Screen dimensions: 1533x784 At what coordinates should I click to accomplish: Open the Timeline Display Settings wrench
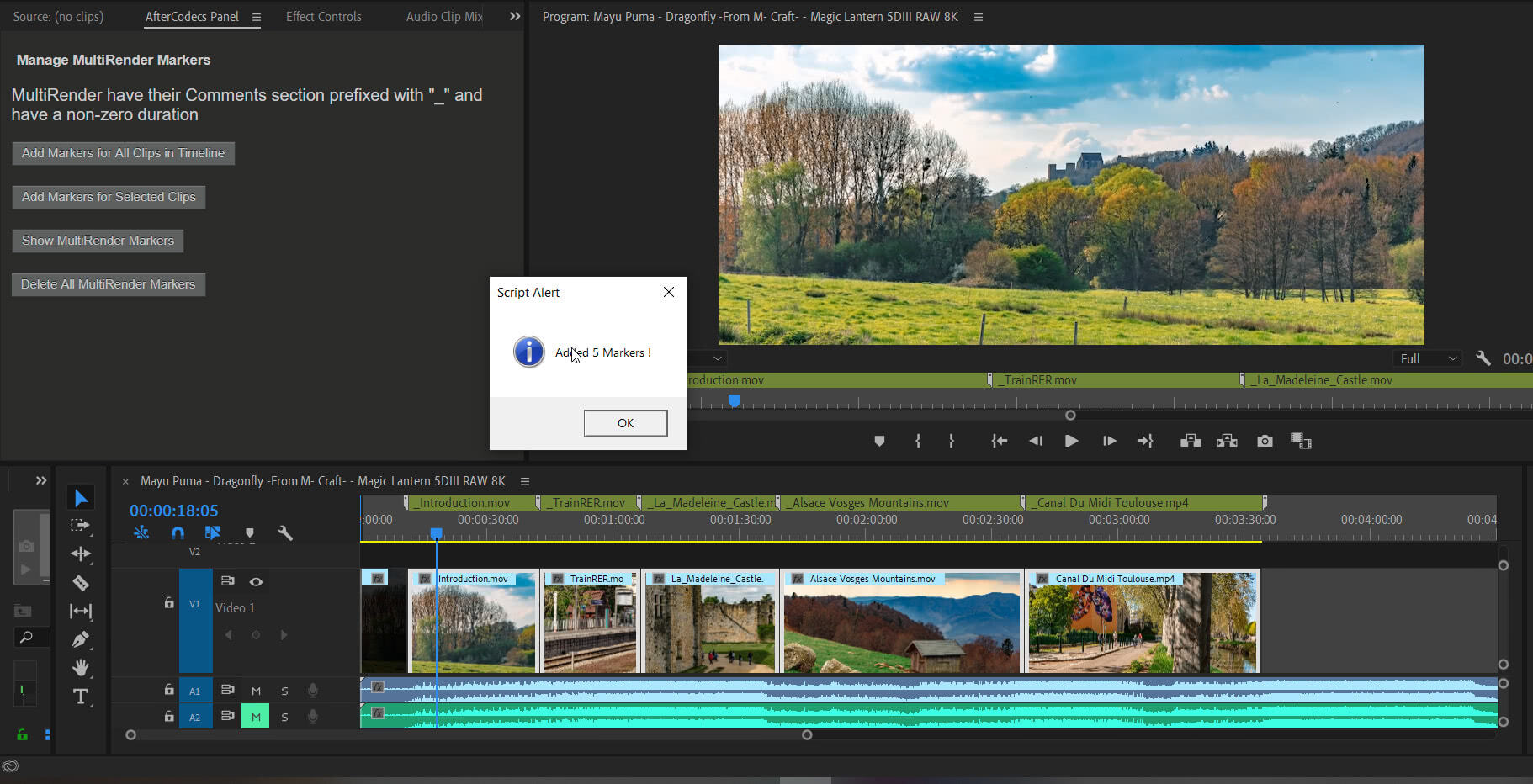pyautogui.click(x=285, y=532)
